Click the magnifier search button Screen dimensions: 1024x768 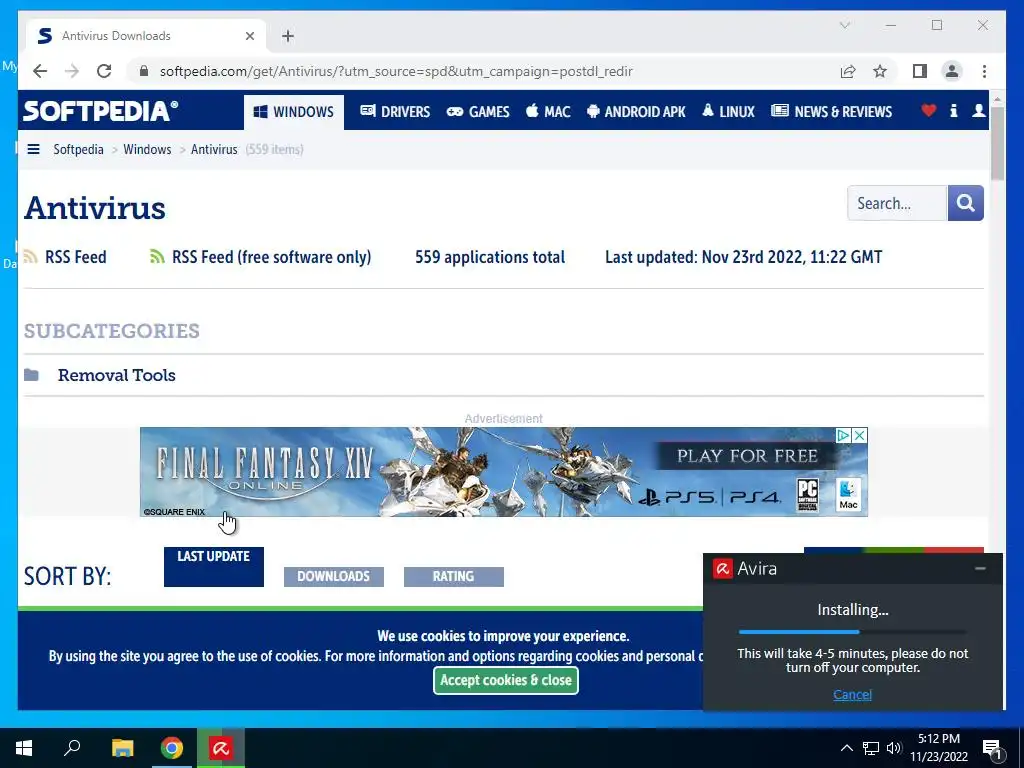click(x=965, y=203)
